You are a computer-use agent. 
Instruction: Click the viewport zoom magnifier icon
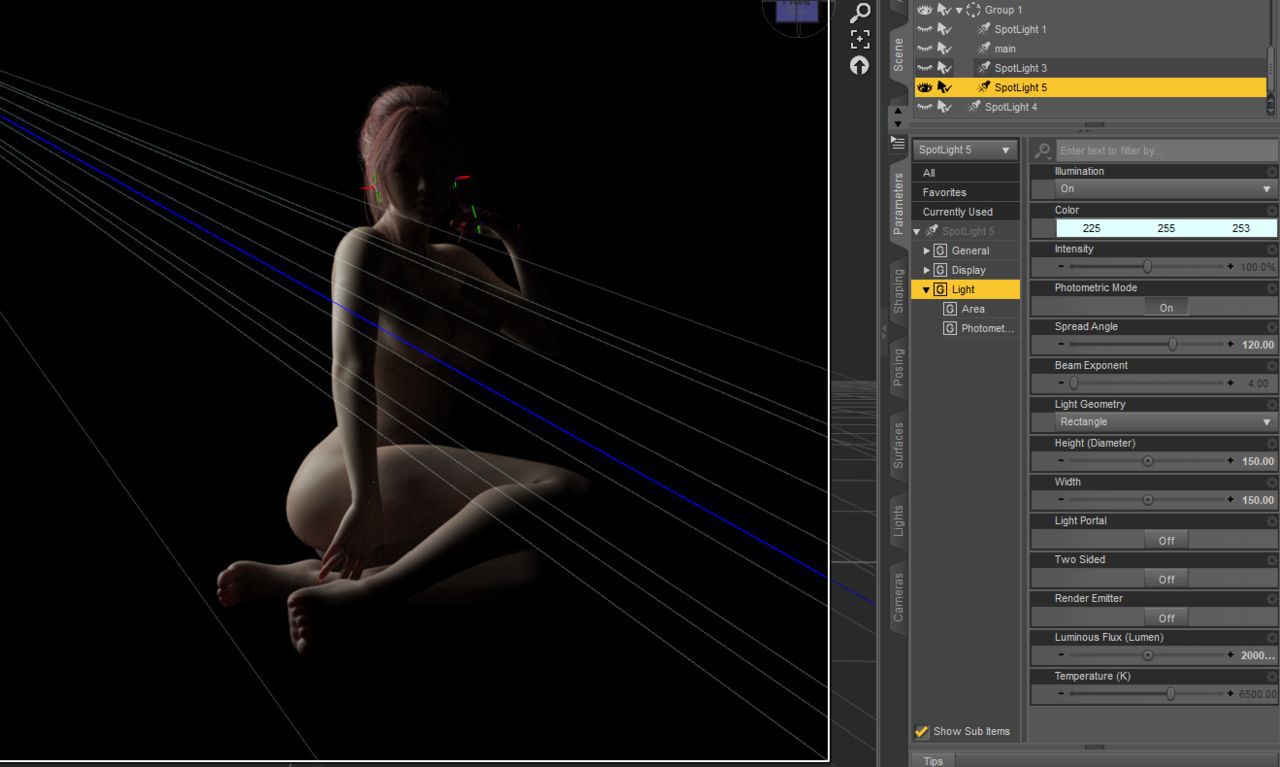click(859, 12)
